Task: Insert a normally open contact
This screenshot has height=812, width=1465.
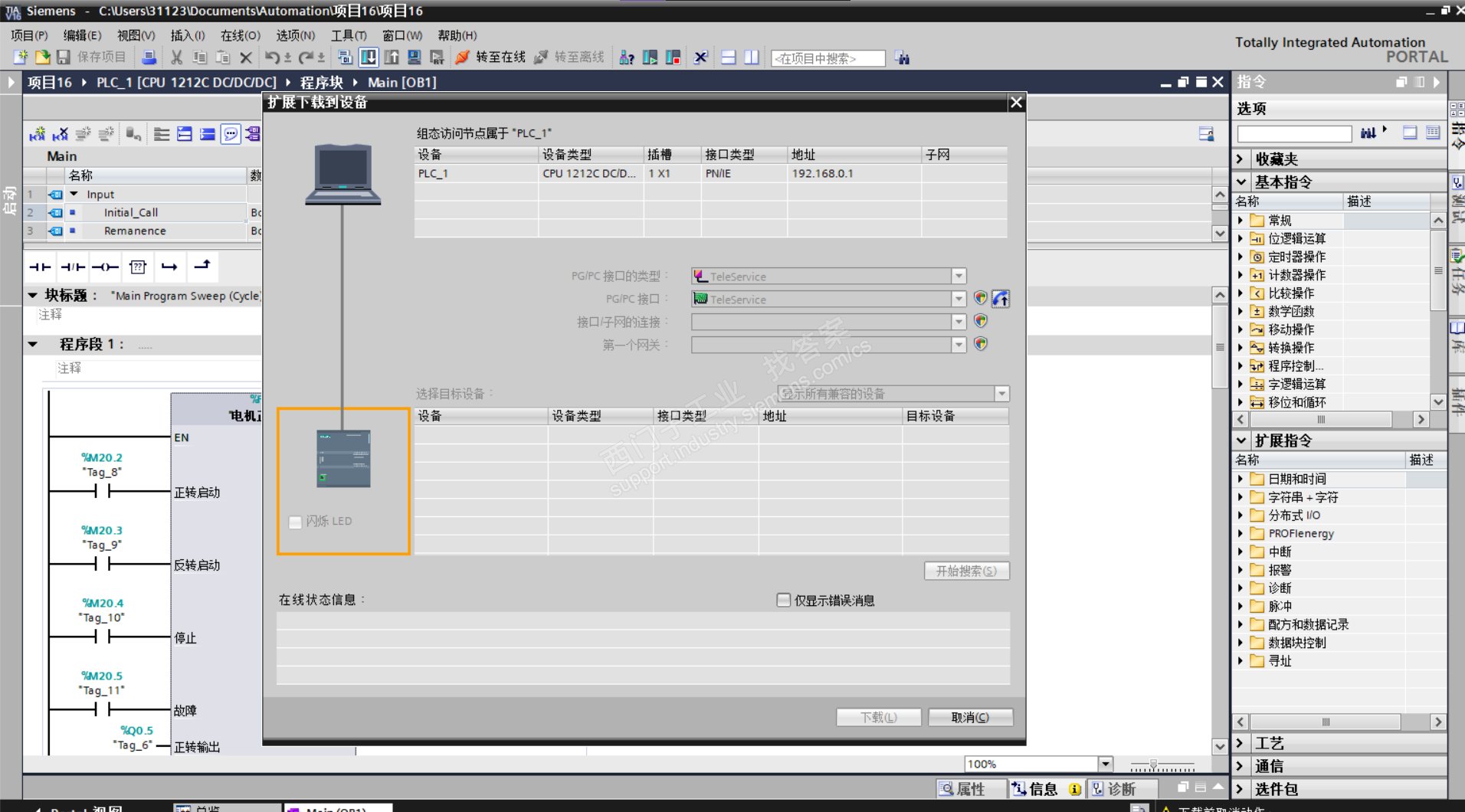Action: [40, 267]
